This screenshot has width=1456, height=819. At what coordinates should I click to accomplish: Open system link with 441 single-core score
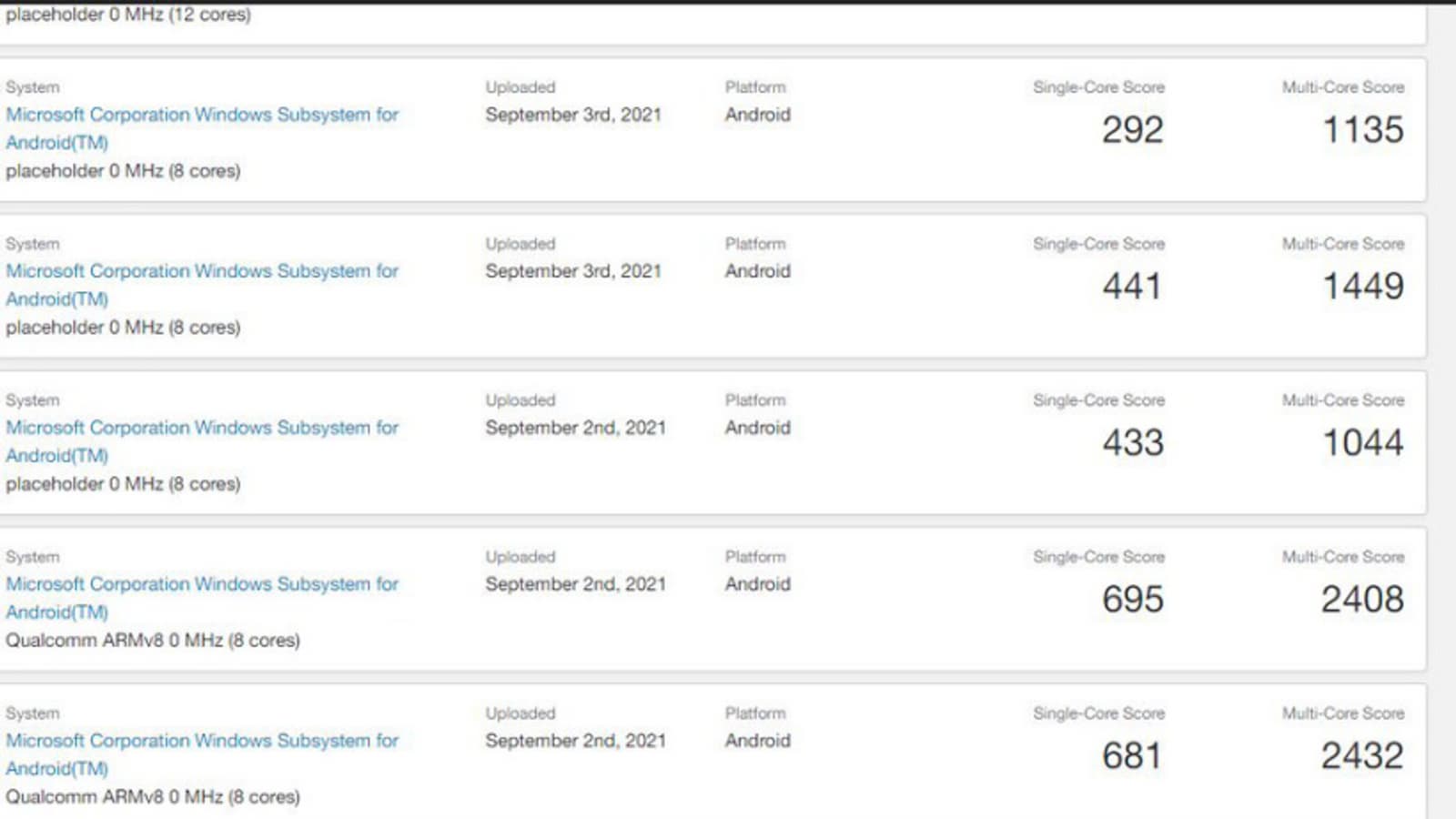tap(202, 272)
